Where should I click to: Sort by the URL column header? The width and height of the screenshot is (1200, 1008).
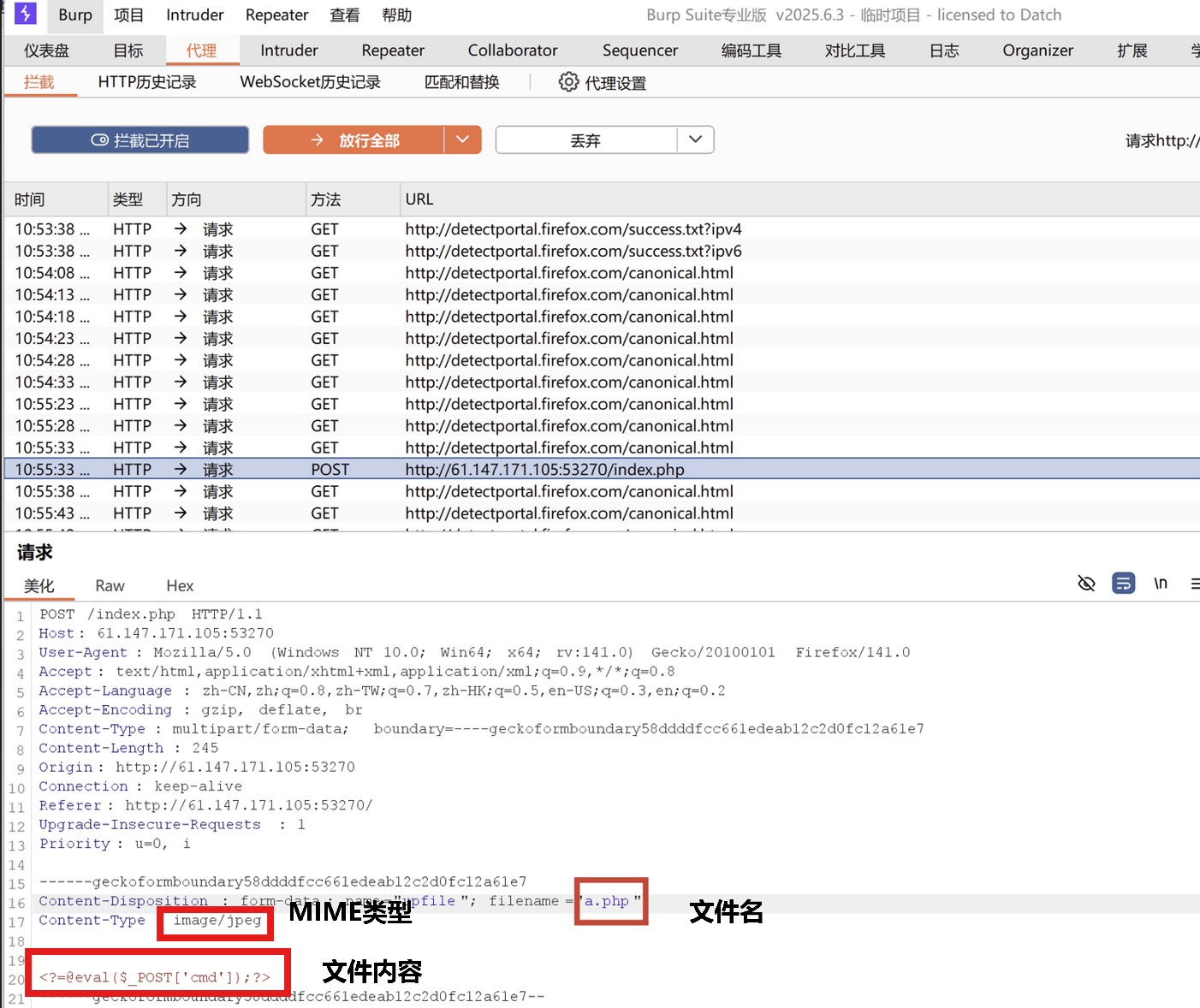click(799, 199)
